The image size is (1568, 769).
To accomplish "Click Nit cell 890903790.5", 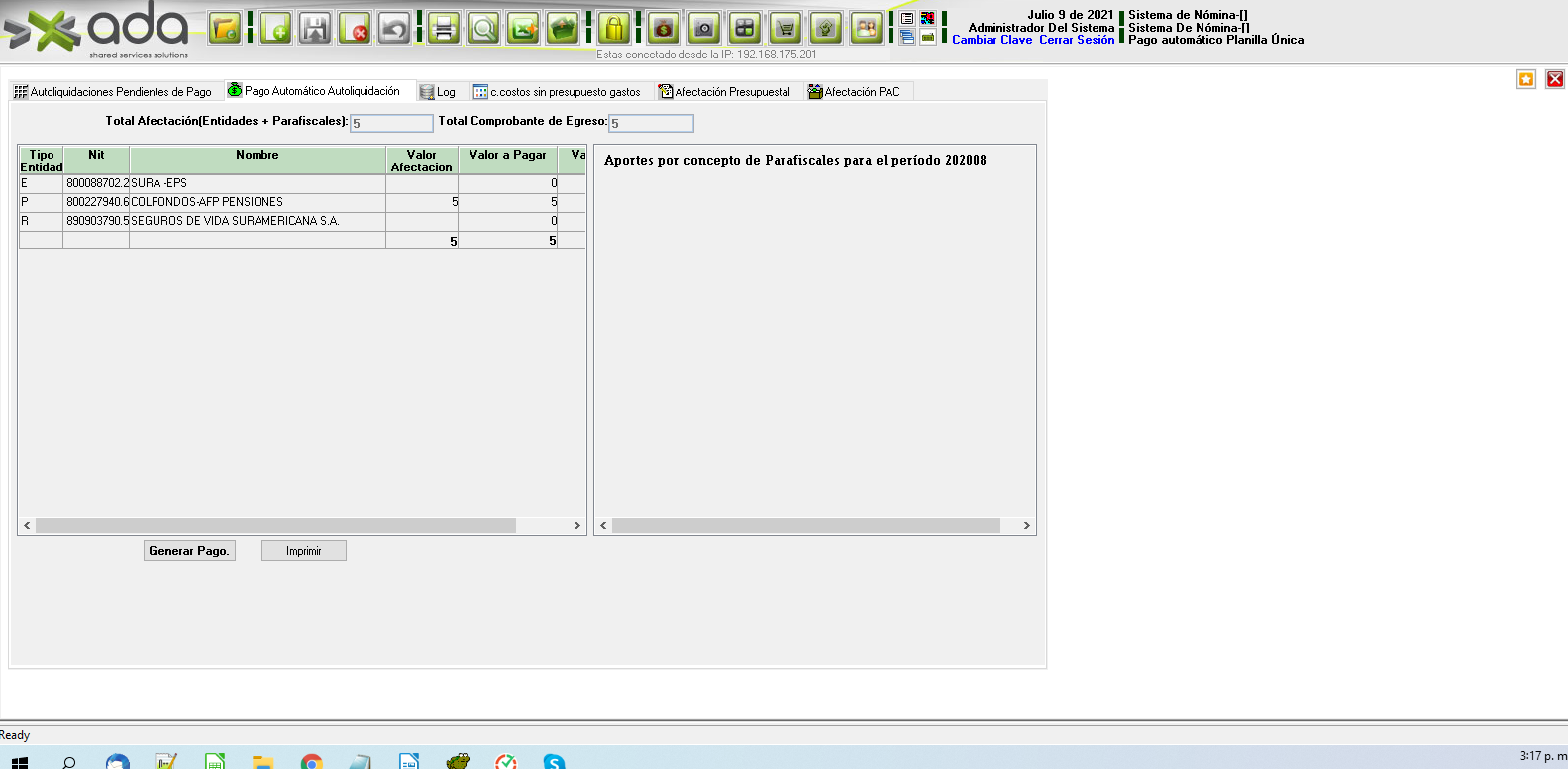I will 97,221.
